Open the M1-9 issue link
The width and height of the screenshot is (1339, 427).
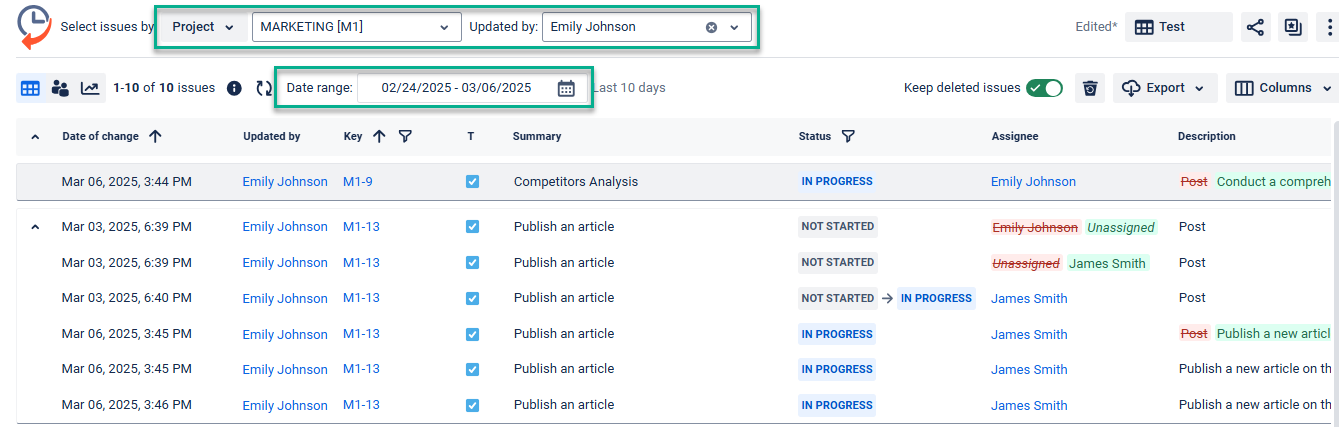(357, 182)
